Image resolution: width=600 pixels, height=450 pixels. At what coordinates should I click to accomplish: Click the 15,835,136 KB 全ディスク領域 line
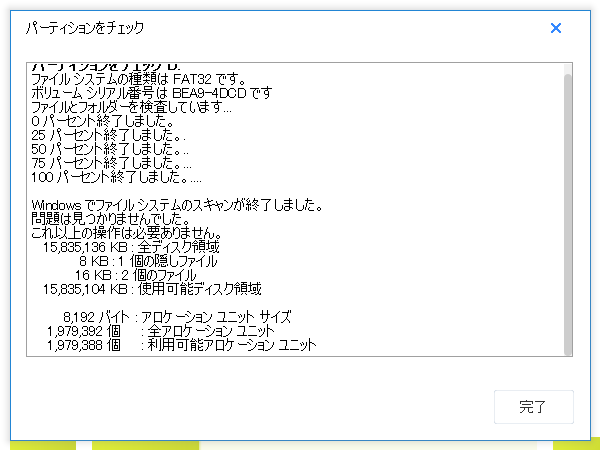pyautogui.click(x=131, y=247)
